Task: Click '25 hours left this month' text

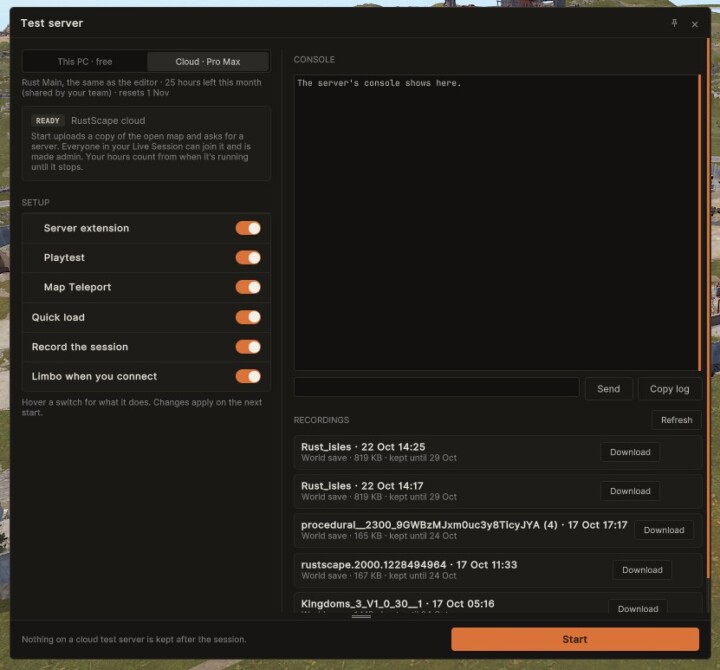Action: (x=213, y=83)
